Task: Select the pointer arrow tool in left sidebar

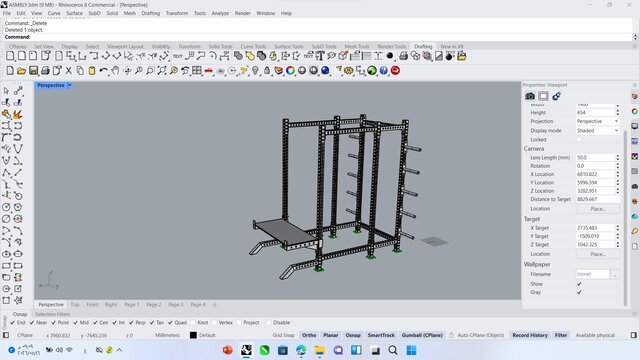Action: tap(6, 91)
